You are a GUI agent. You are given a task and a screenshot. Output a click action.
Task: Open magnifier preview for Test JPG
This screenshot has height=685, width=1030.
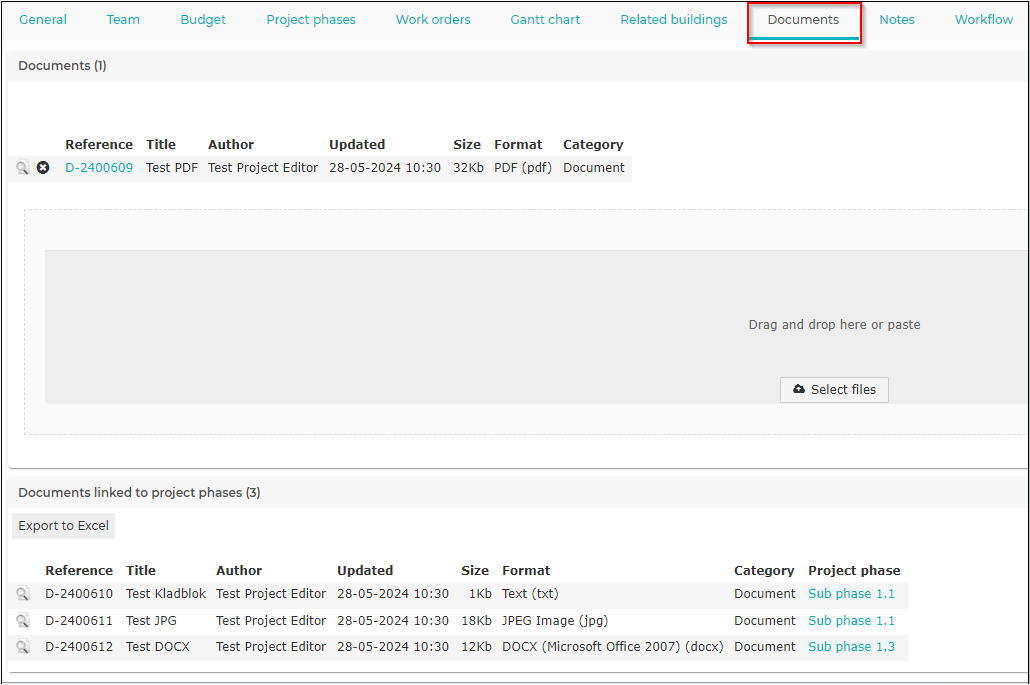point(22,621)
